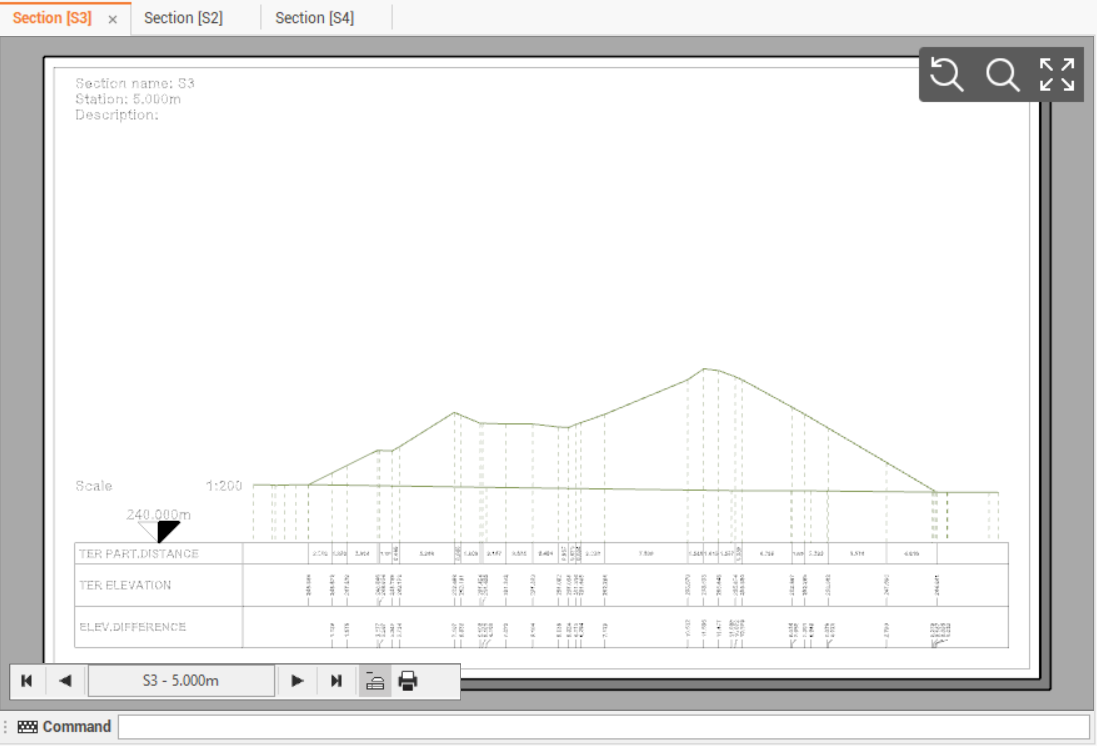Image resolution: width=1097 pixels, height=746 pixels.
Task: Open the S3 - 5.000m section selector
Action: (x=181, y=681)
